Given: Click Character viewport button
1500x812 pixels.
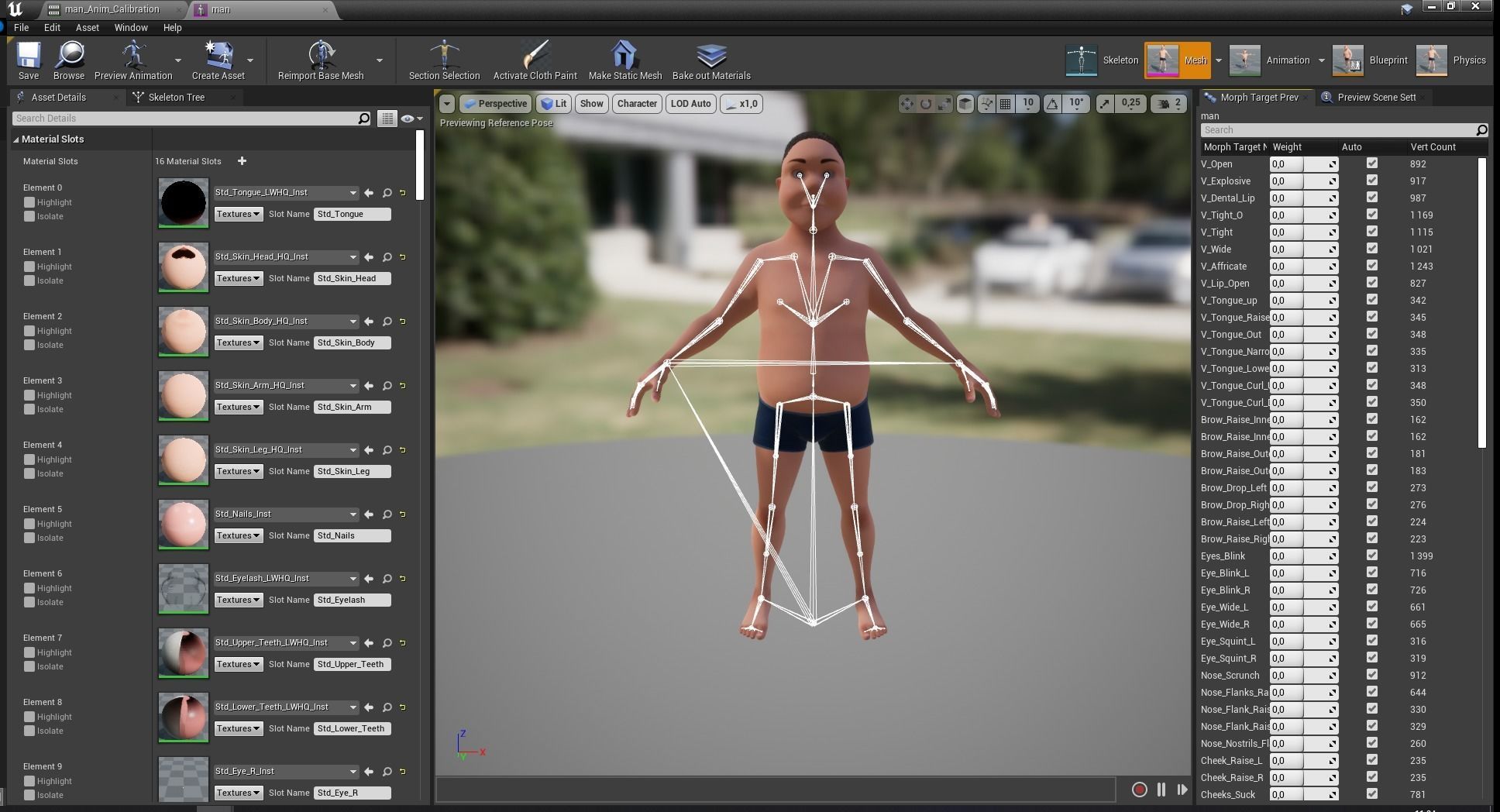Looking at the screenshot, I should [x=637, y=104].
